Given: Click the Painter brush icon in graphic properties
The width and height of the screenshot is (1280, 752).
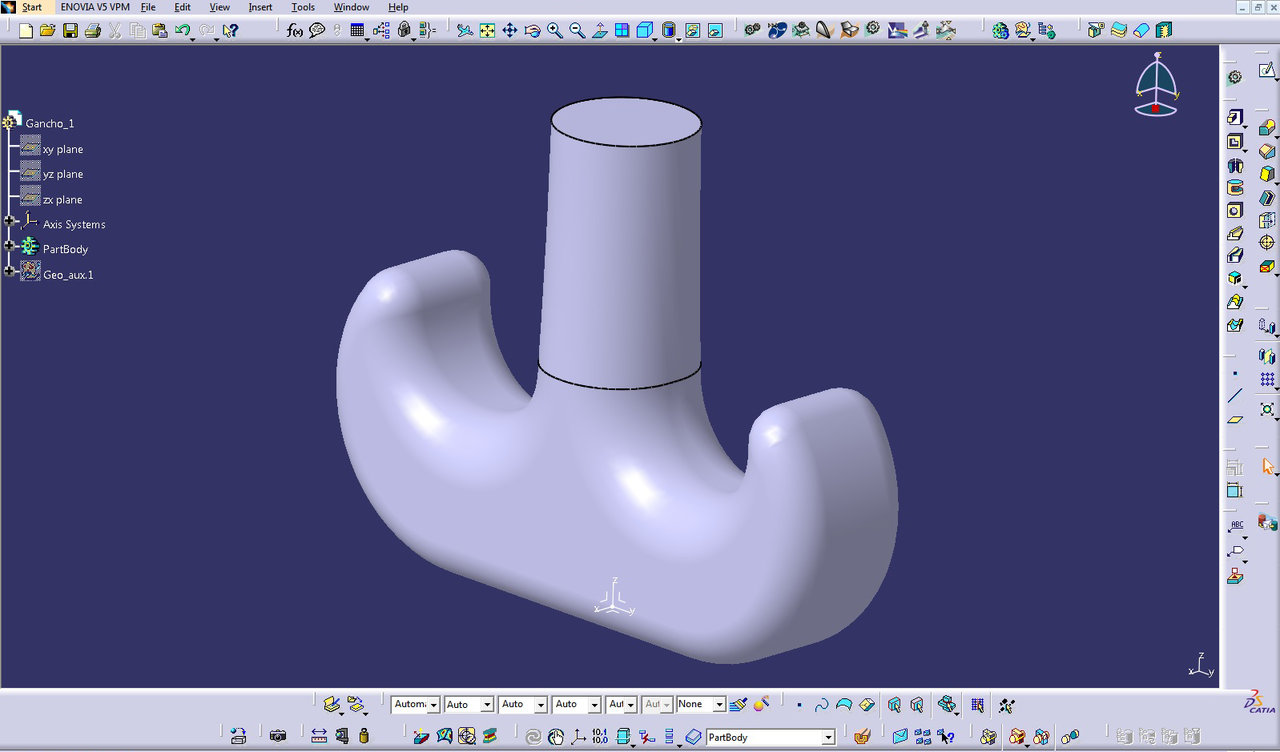Looking at the screenshot, I should point(738,705).
